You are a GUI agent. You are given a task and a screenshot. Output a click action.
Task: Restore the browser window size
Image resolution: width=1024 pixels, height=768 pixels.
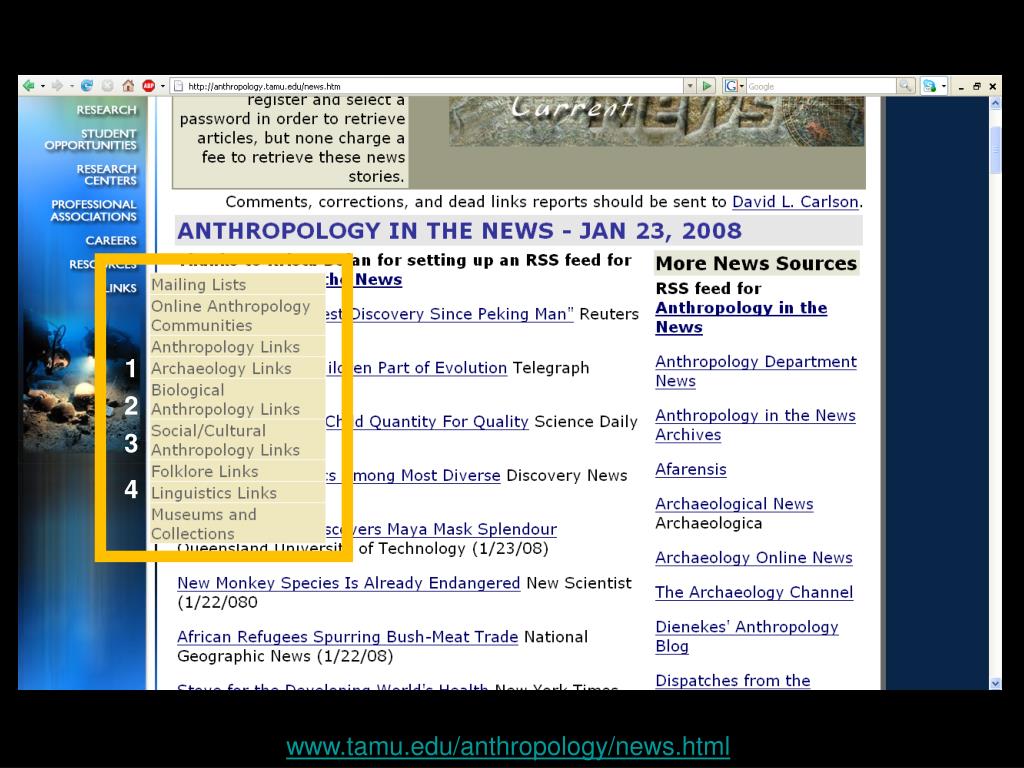click(977, 86)
